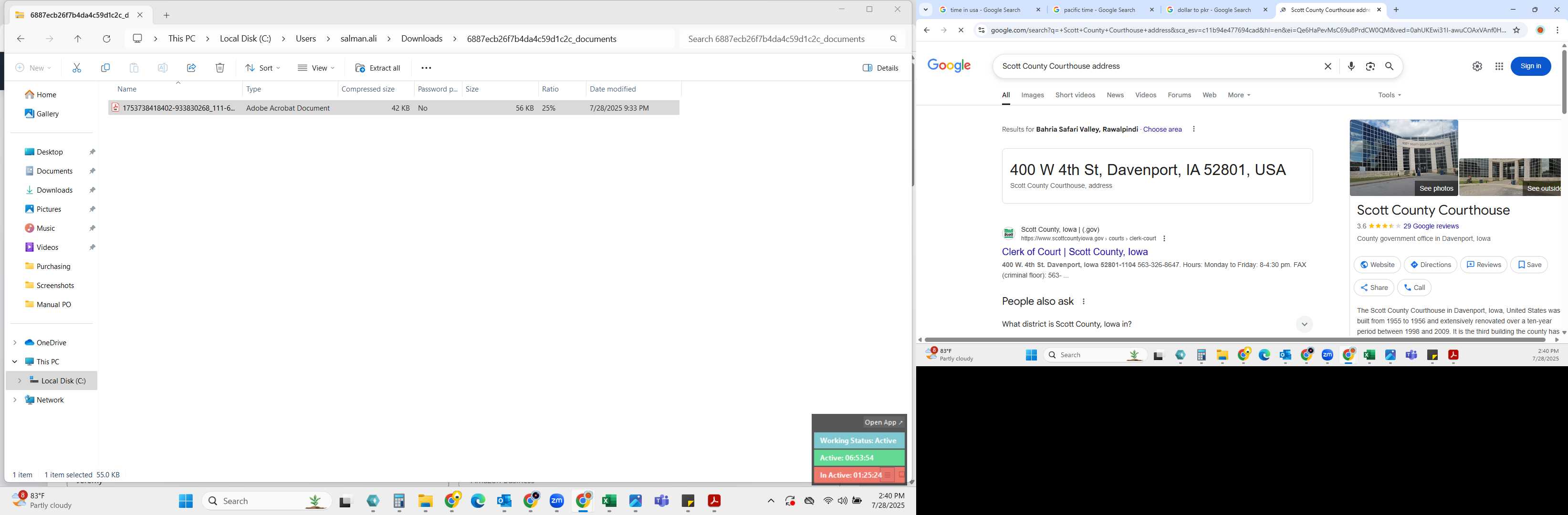The height and width of the screenshot is (515, 1568).
Task: Open the New dropdown in File Explorer
Action: pyautogui.click(x=33, y=68)
